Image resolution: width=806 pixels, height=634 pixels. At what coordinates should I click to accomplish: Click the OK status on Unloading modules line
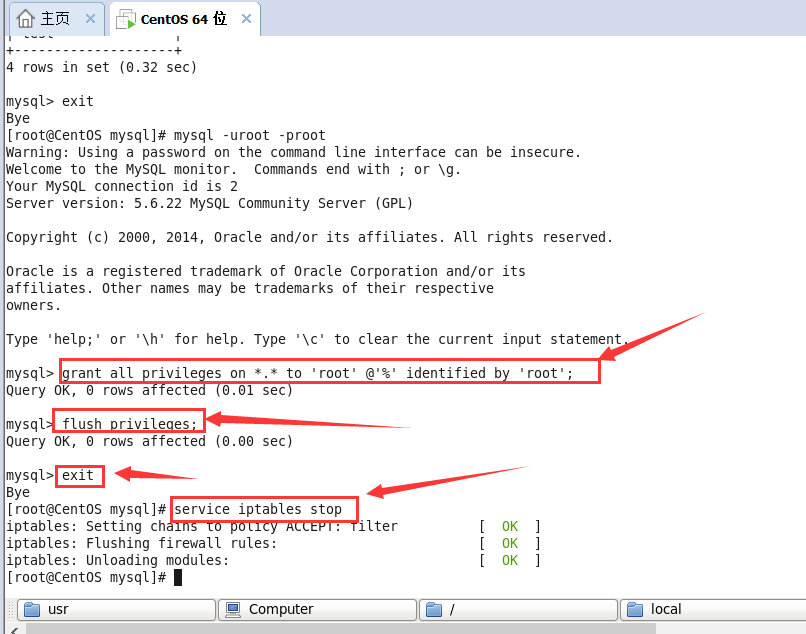510,560
